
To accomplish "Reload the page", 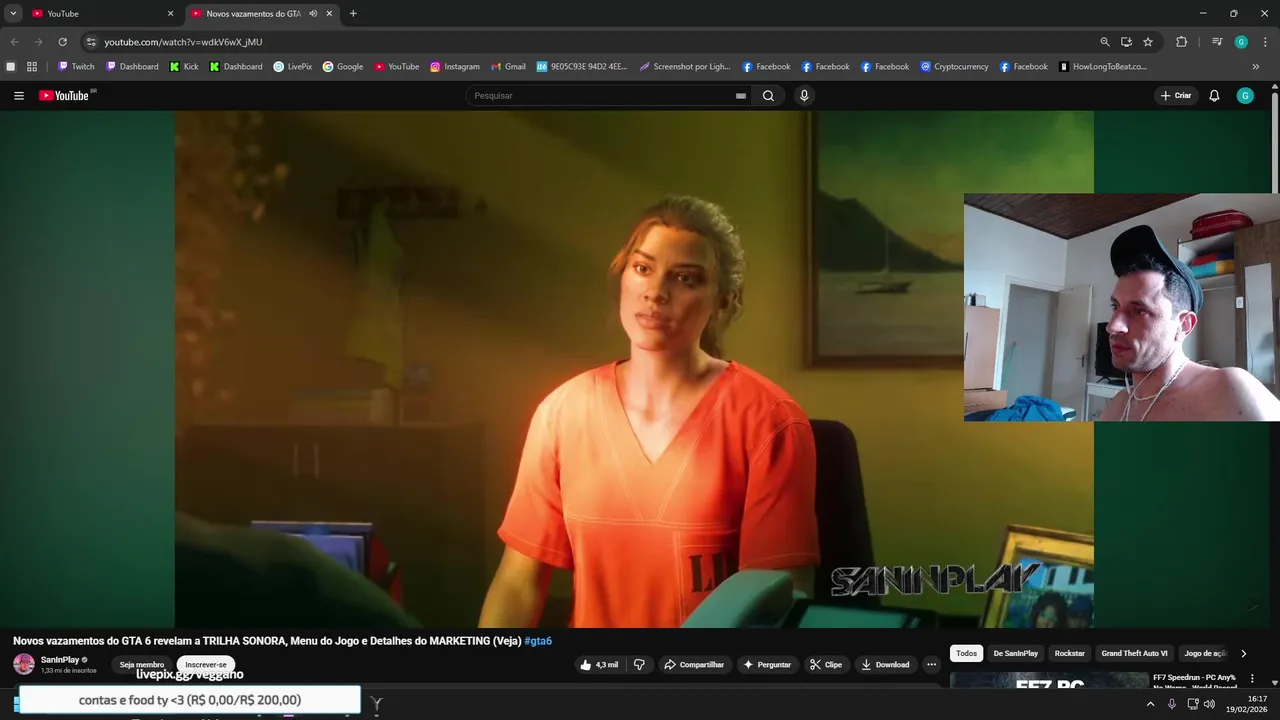I will [62, 42].
